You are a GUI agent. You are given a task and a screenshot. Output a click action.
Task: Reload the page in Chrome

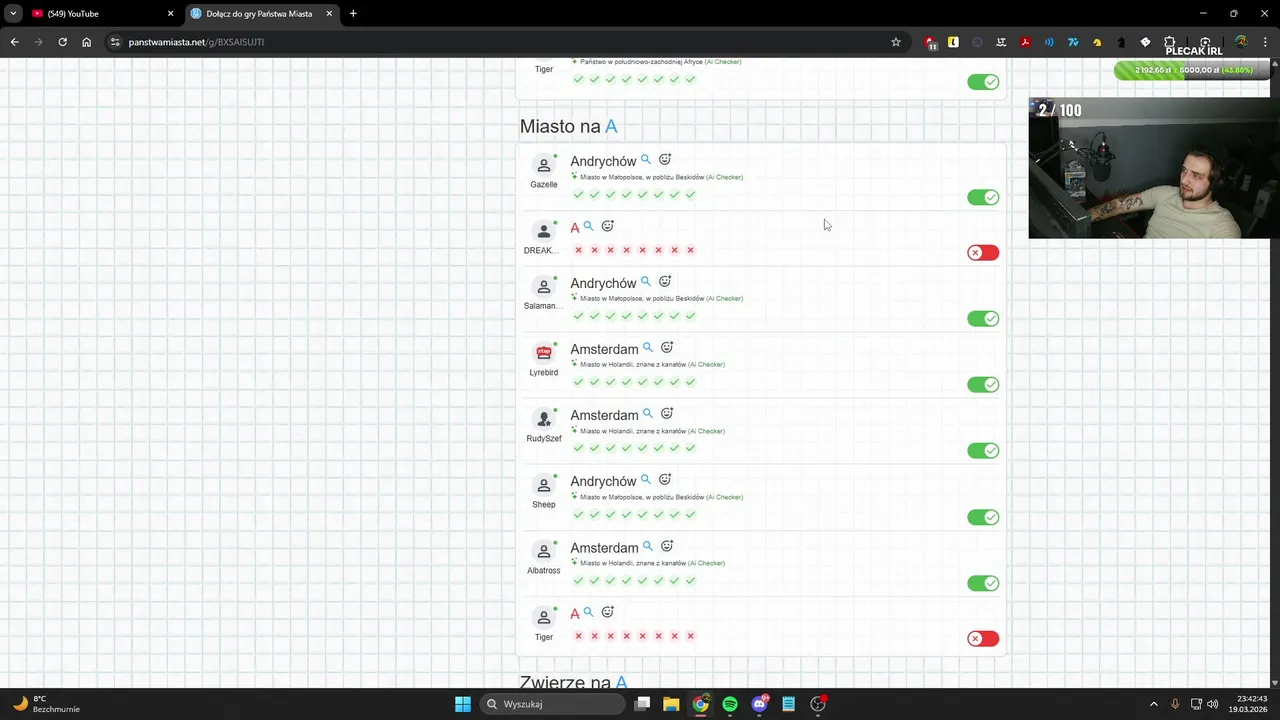pos(62,42)
